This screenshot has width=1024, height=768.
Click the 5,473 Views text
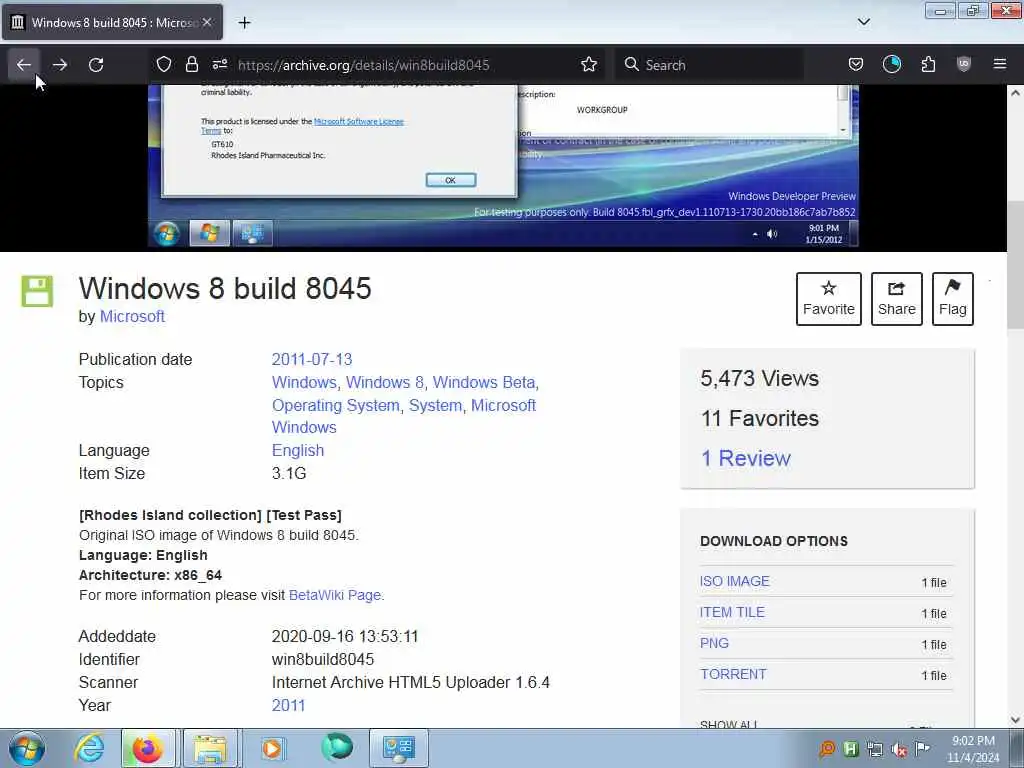tap(760, 378)
